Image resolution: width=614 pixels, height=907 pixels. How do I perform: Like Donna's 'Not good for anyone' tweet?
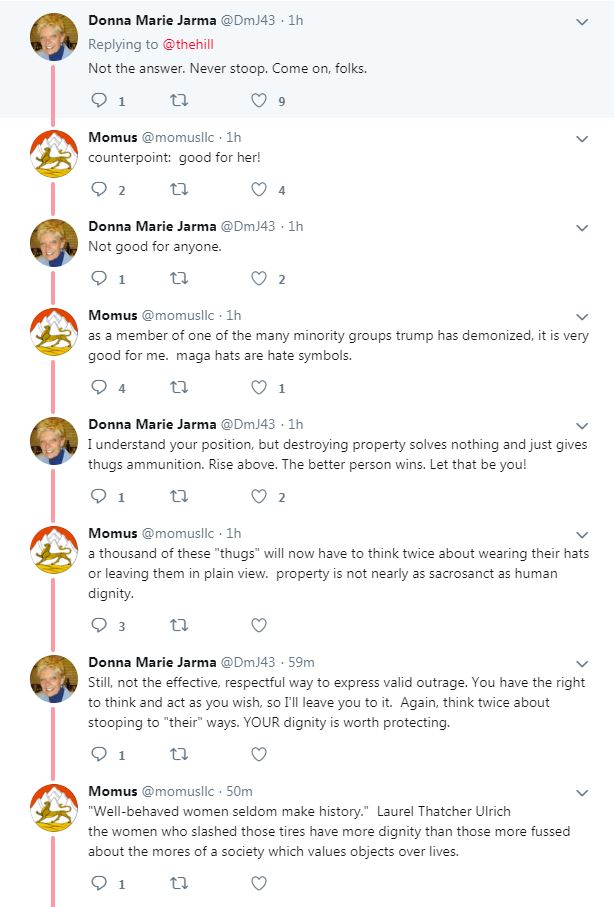259,278
